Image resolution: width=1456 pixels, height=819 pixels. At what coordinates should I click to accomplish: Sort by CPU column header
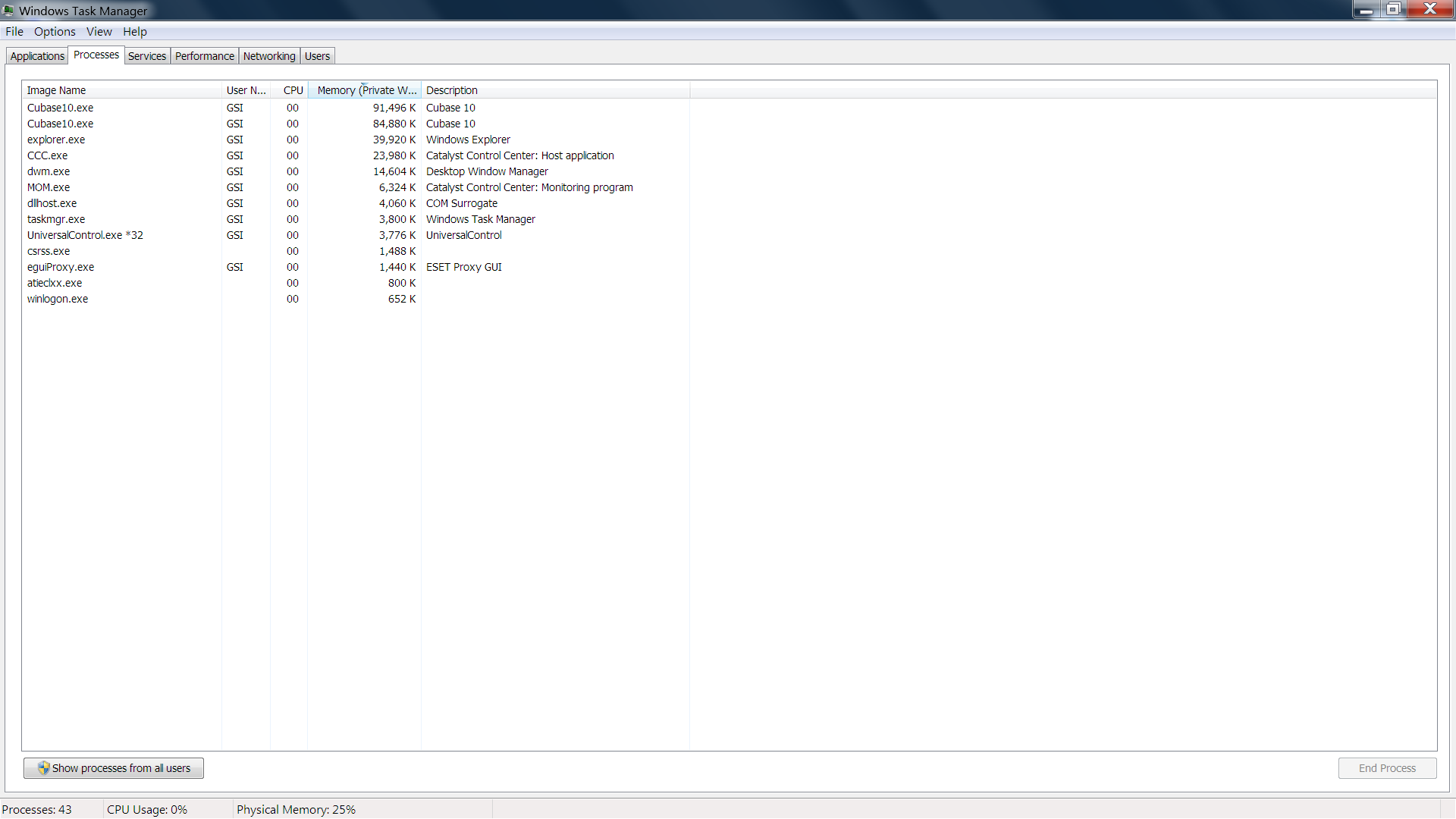[289, 90]
